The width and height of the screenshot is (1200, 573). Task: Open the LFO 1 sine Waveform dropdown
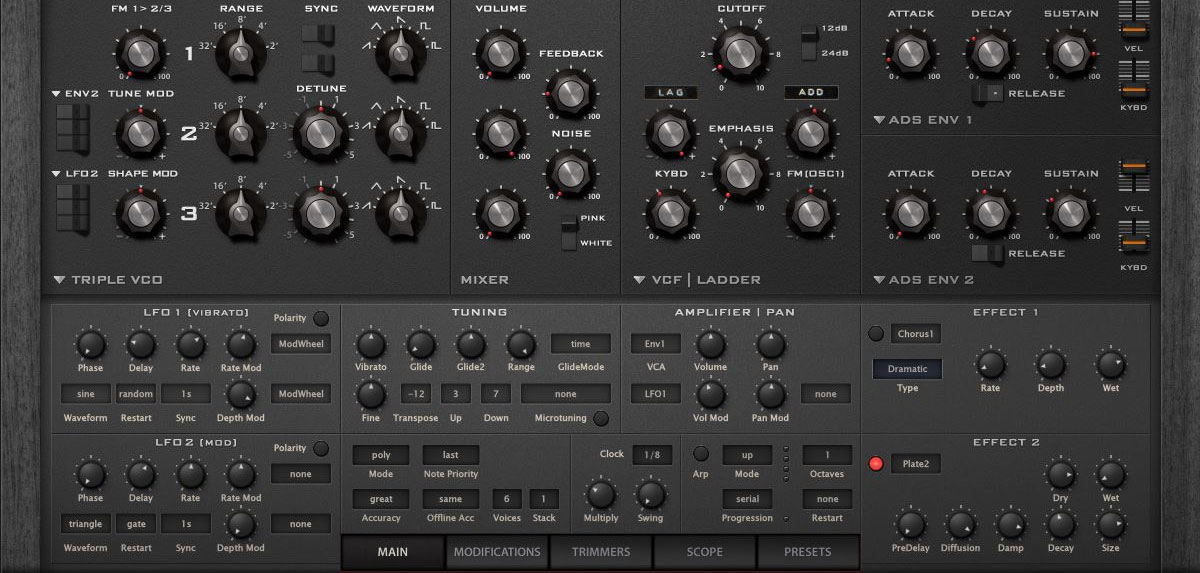(x=85, y=394)
